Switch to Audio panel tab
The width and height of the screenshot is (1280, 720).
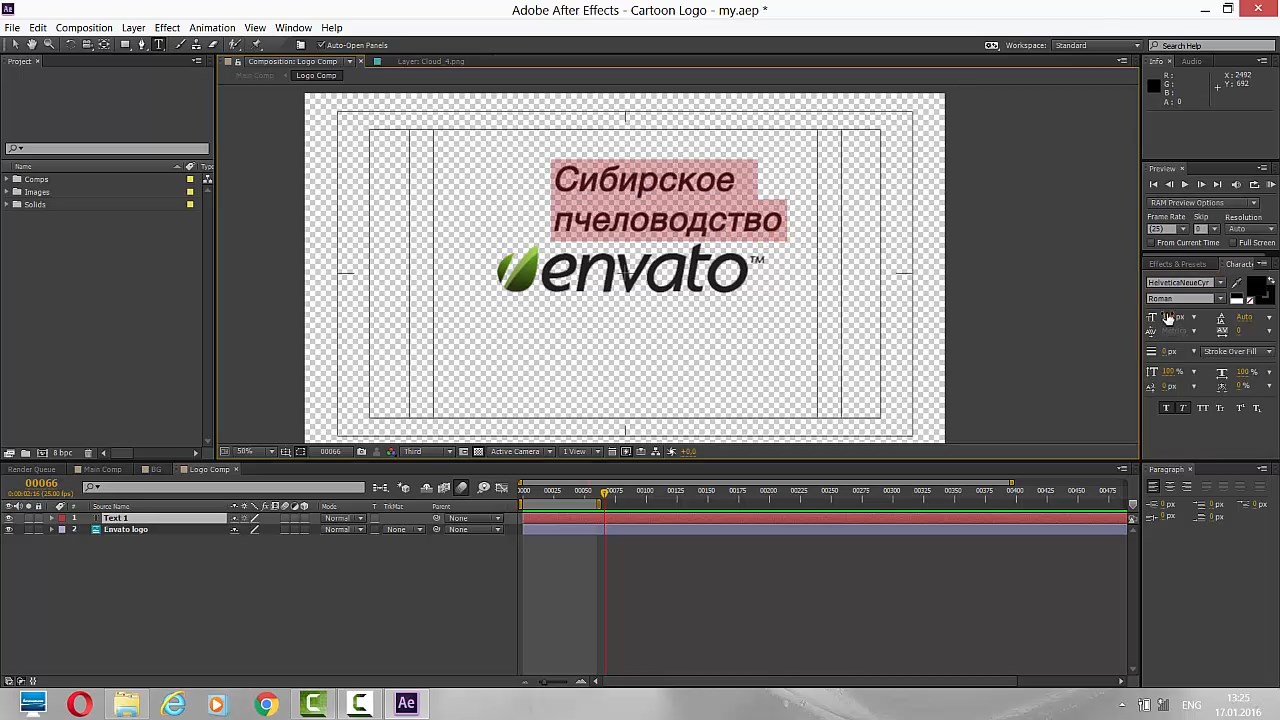point(1191,61)
